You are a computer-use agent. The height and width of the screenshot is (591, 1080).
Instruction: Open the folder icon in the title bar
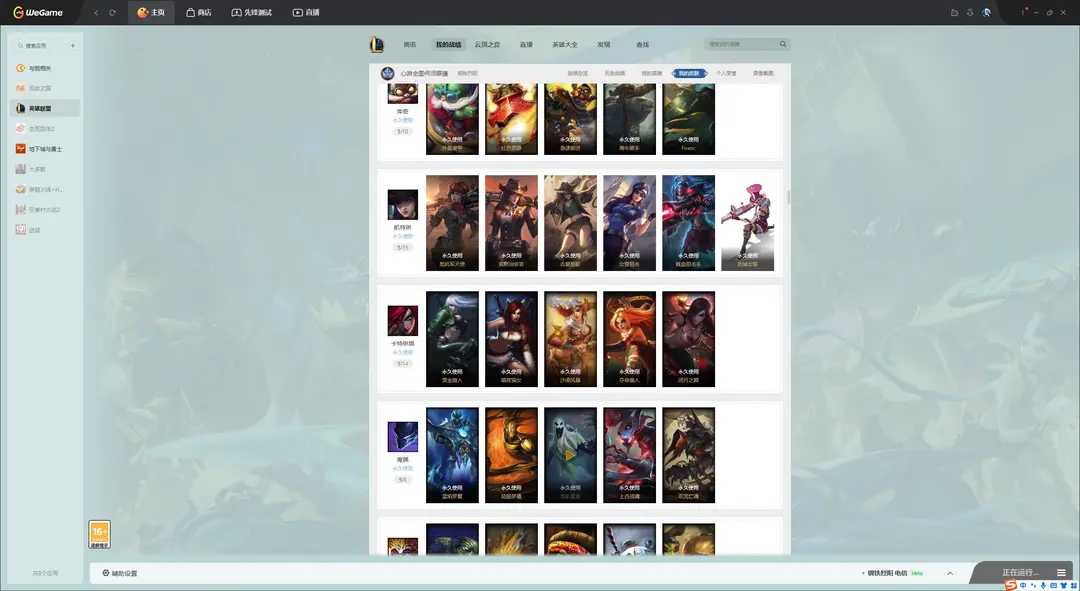click(954, 12)
